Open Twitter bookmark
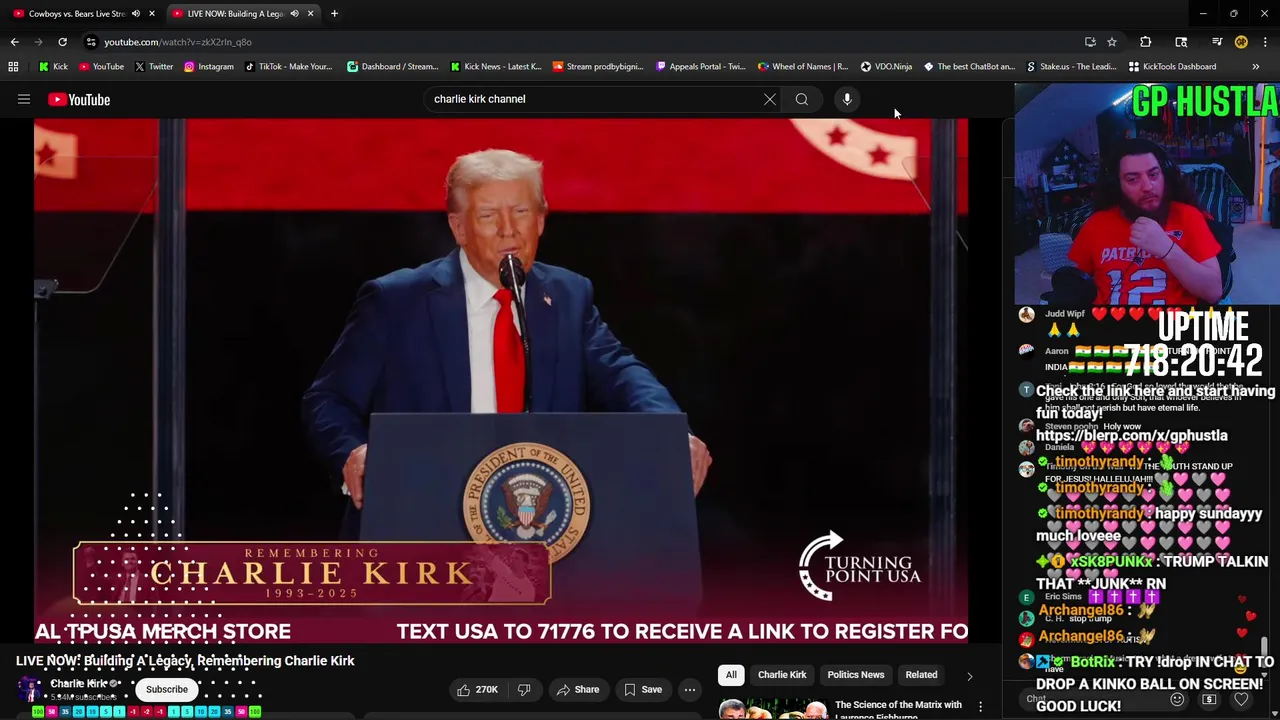This screenshot has height=720, width=1280. tap(154, 66)
